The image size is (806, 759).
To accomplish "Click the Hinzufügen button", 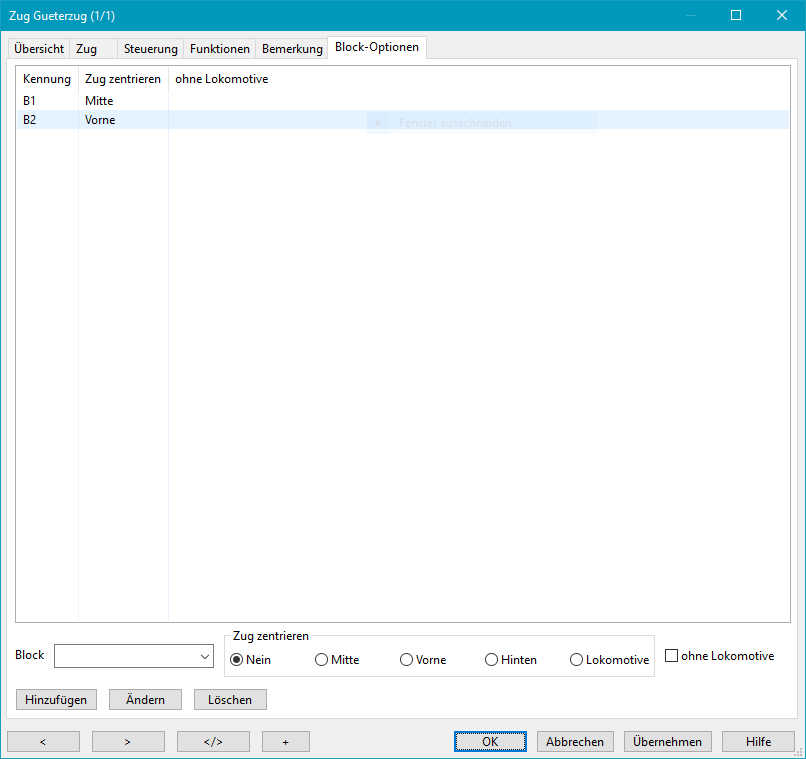I will tap(56, 700).
